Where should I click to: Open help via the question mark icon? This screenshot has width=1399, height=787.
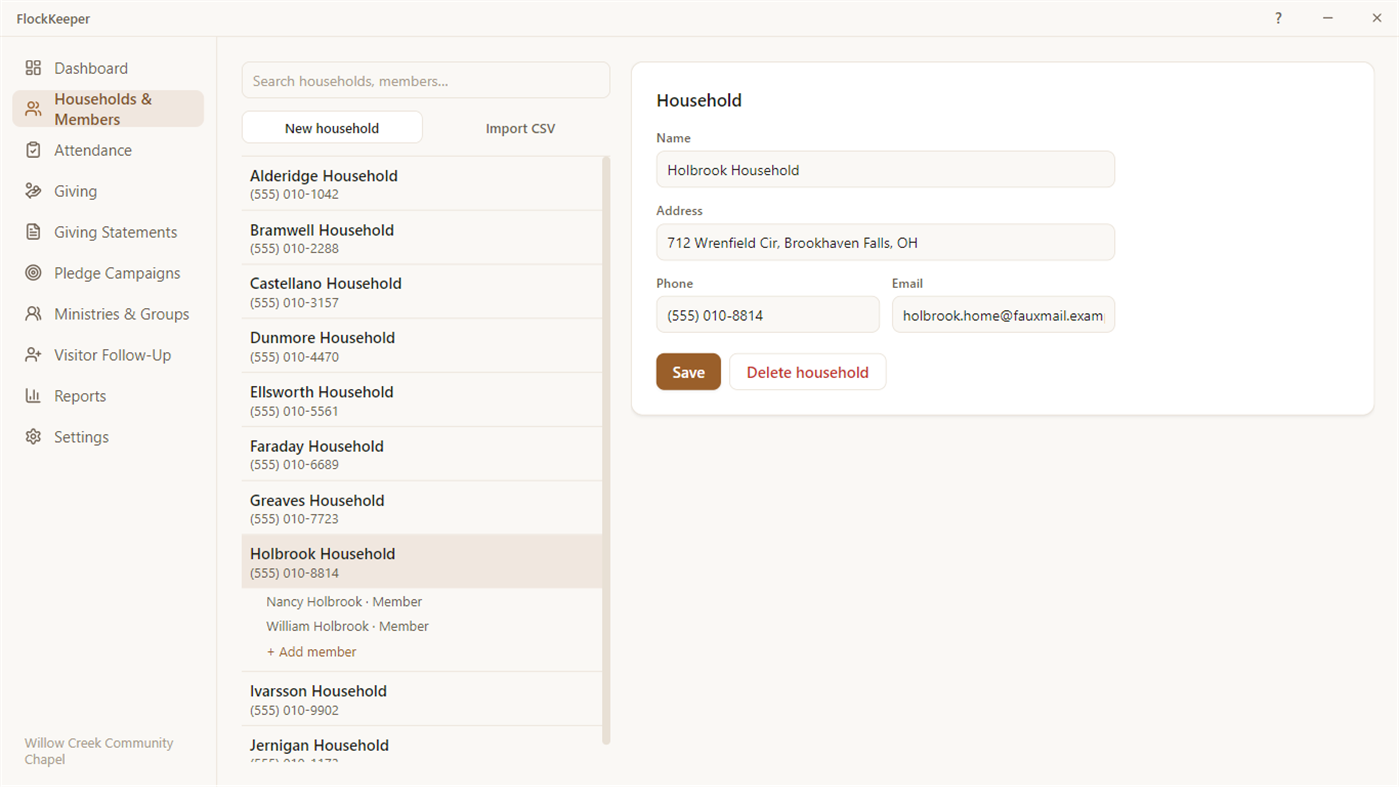click(1278, 18)
